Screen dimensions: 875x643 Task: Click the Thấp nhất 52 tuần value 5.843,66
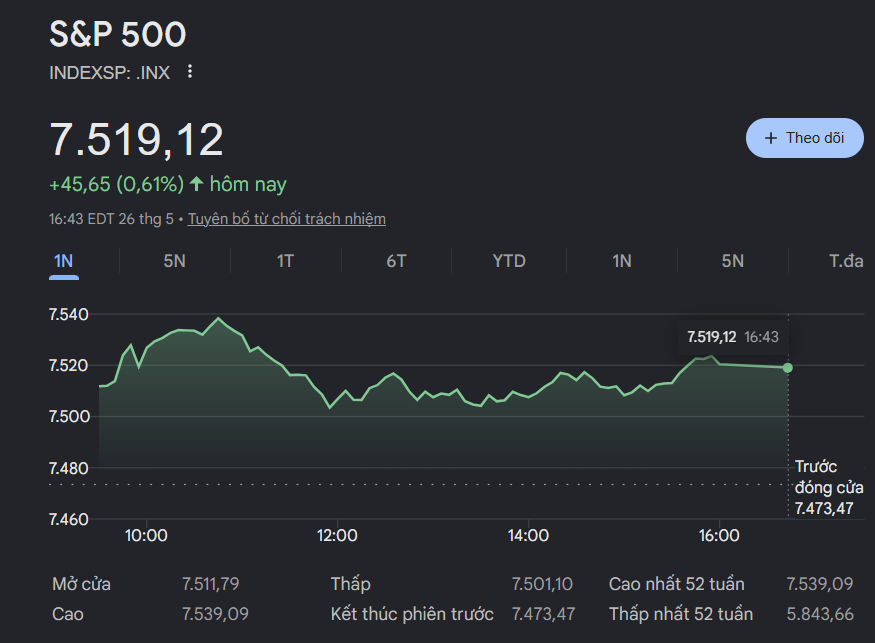820,614
